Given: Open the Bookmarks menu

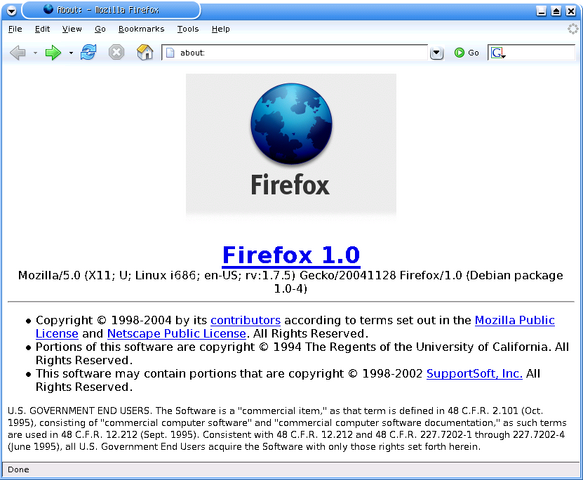Looking at the screenshot, I should [x=141, y=29].
